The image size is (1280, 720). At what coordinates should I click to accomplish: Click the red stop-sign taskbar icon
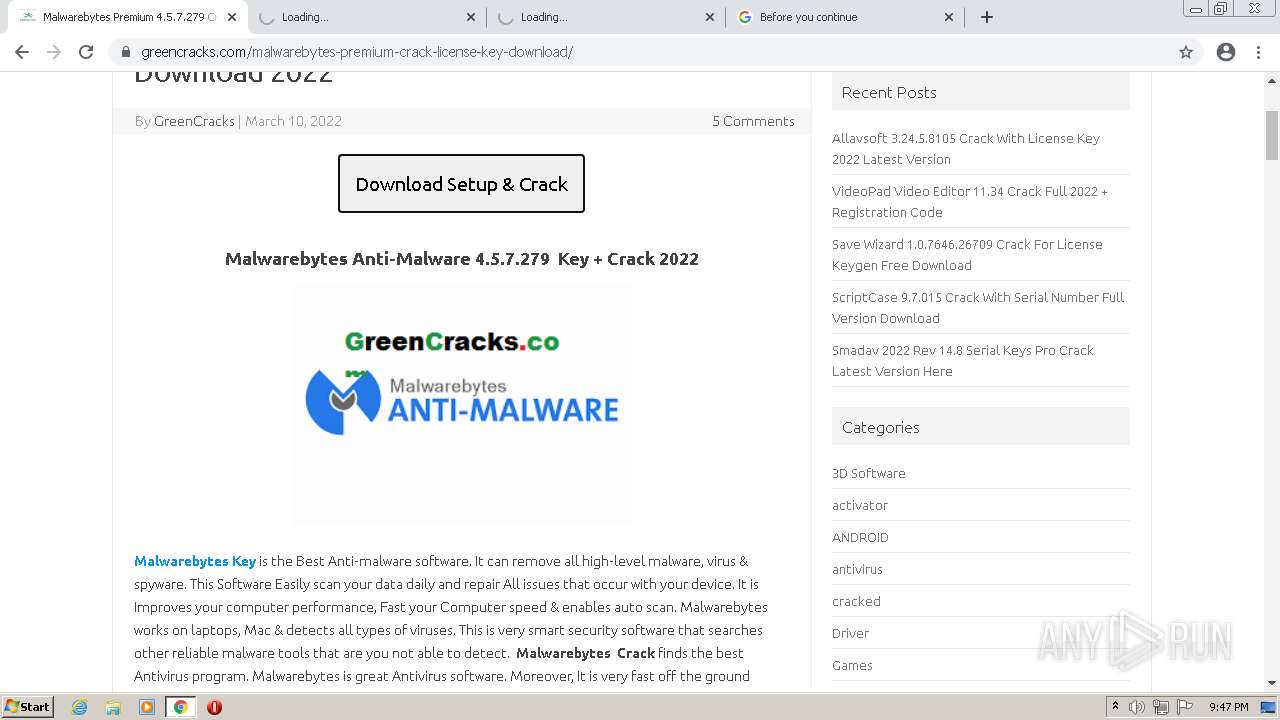(214, 707)
